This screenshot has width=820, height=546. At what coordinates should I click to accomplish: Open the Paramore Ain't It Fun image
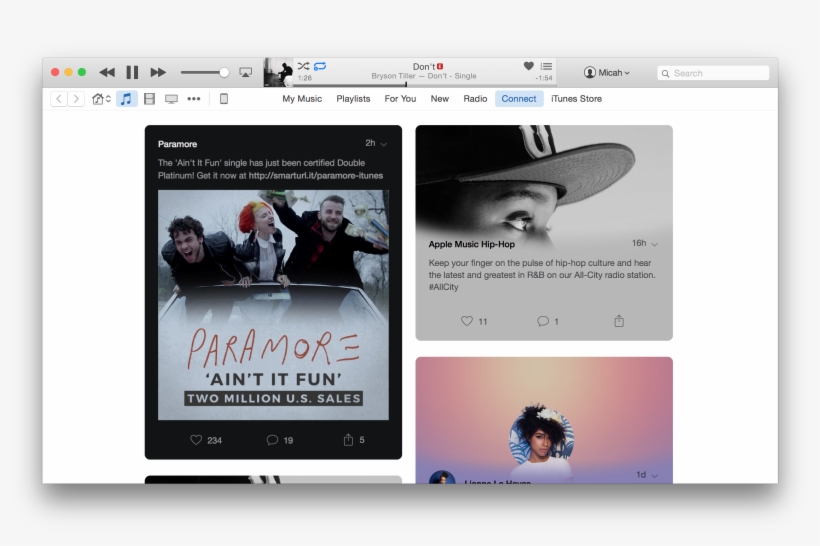click(273, 305)
